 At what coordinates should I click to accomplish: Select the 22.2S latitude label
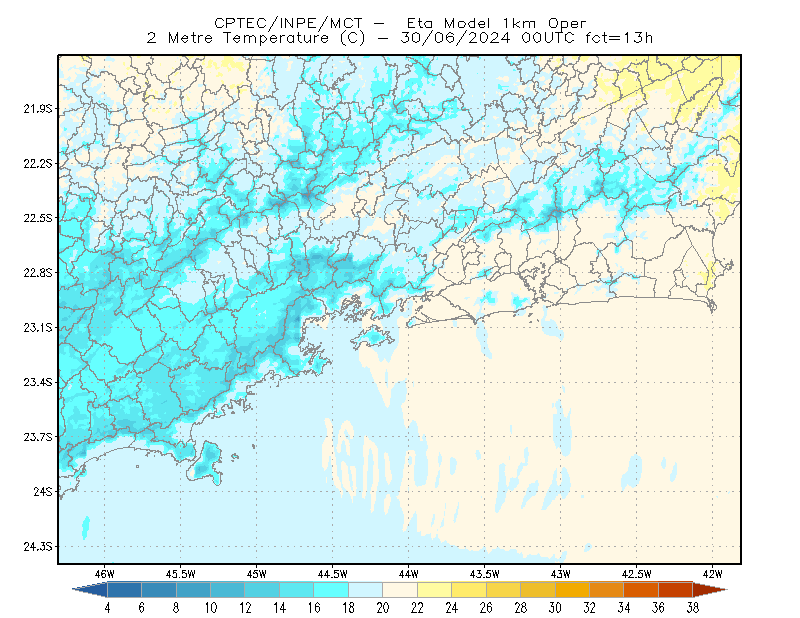38,163
